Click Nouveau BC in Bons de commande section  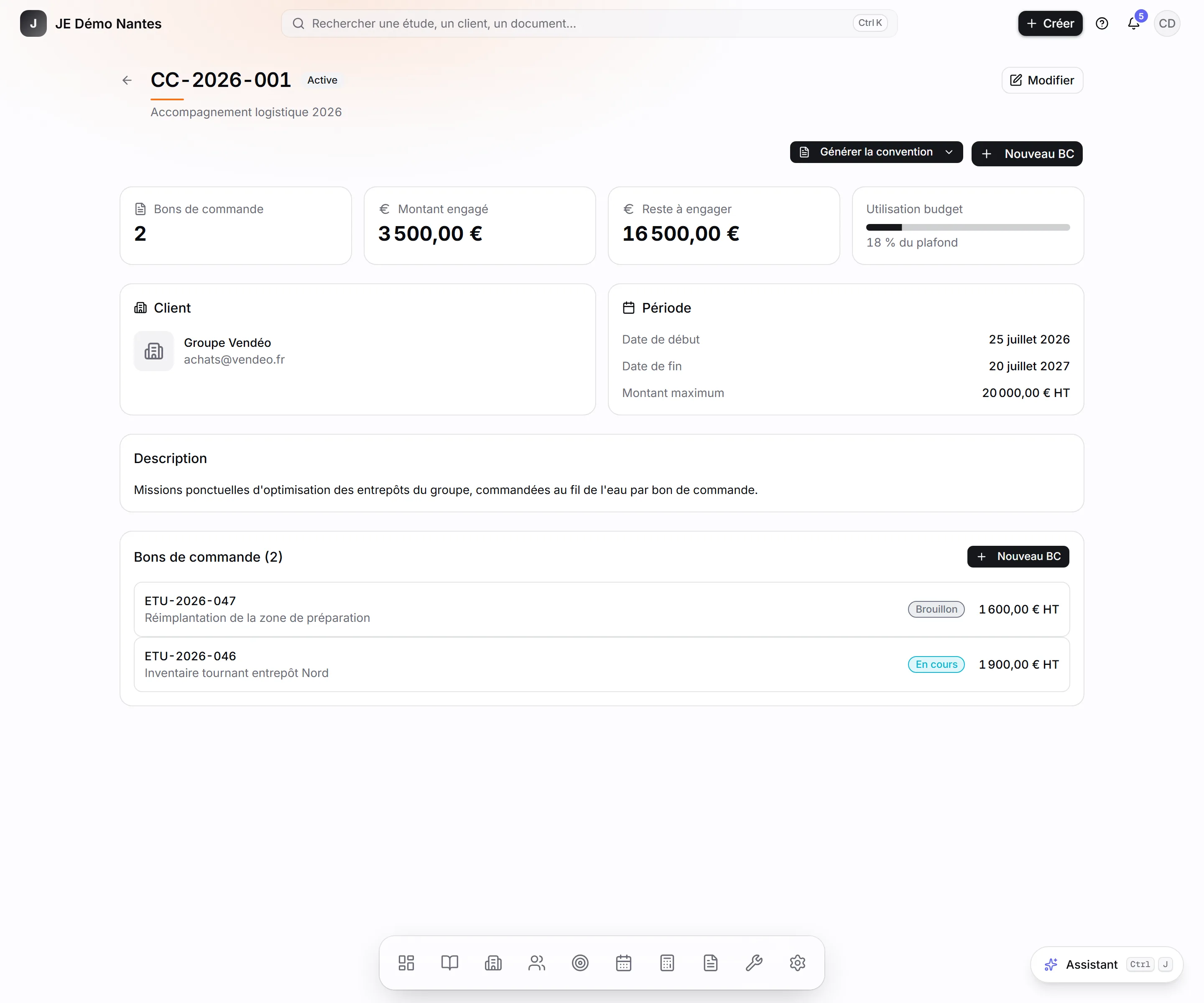click(x=1018, y=557)
